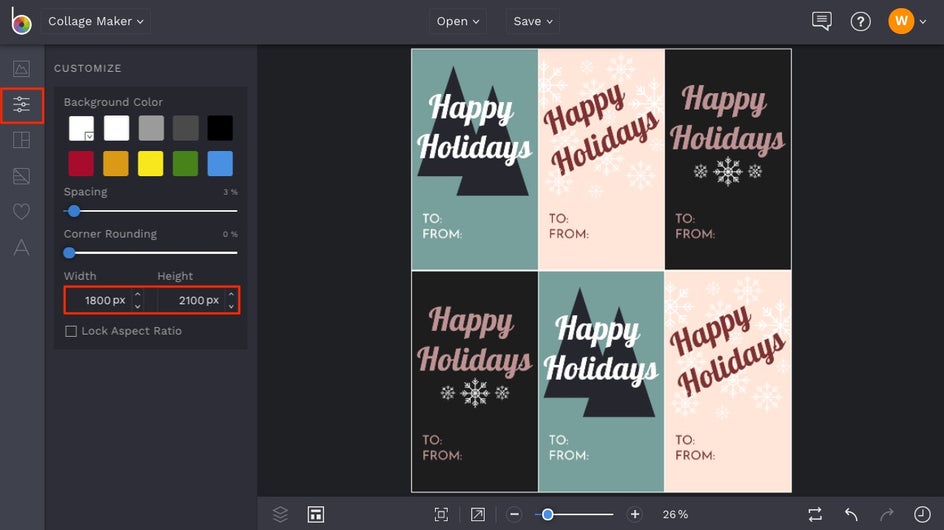Select the green background swatch
The image size is (944, 530).
pyautogui.click(x=185, y=163)
